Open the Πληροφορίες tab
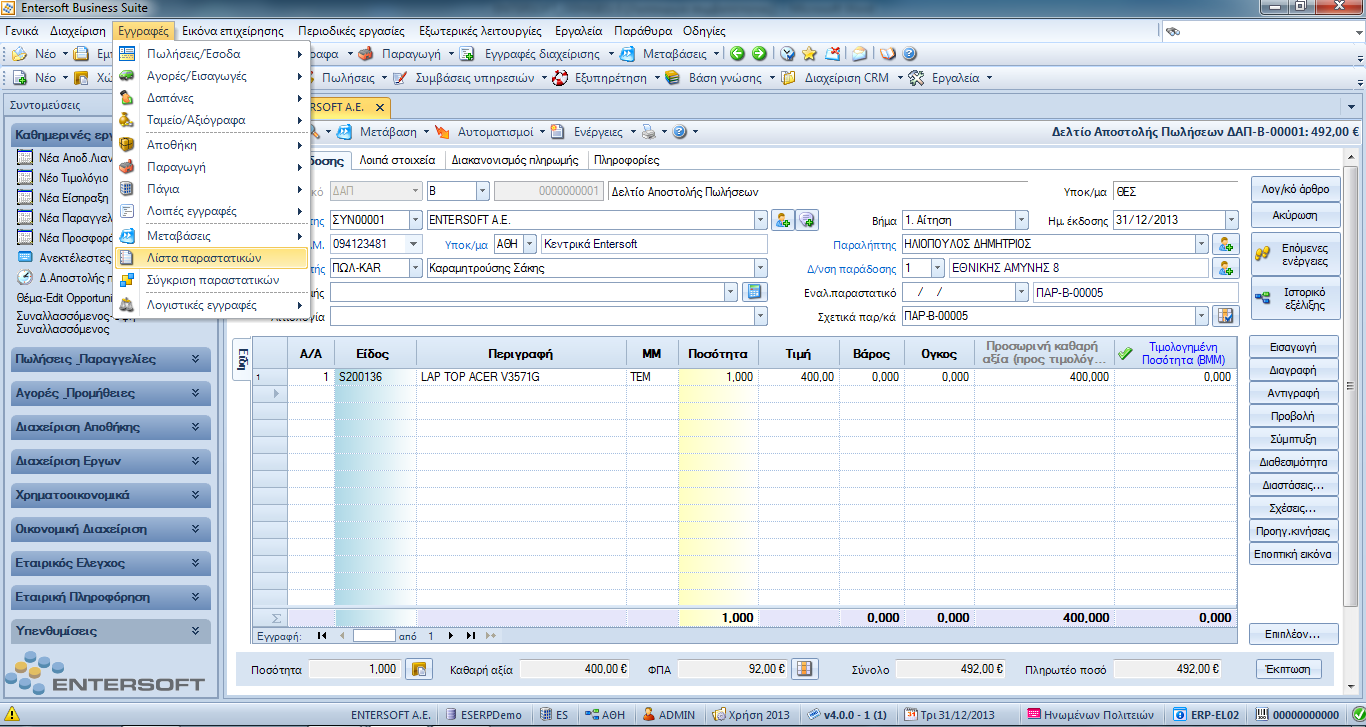The width and height of the screenshot is (1366, 727). (626, 160)
